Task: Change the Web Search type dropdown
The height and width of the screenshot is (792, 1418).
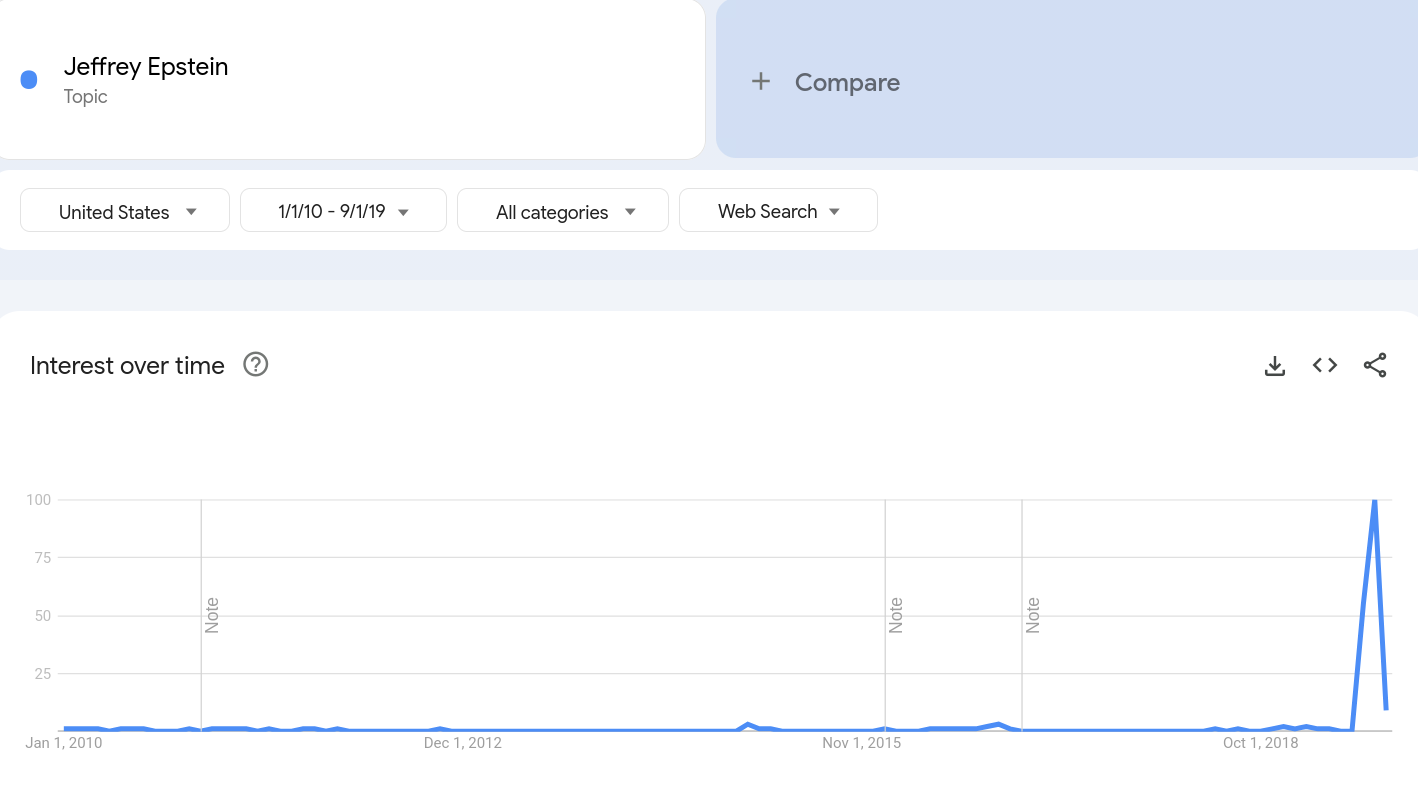Action: (778, 211)
